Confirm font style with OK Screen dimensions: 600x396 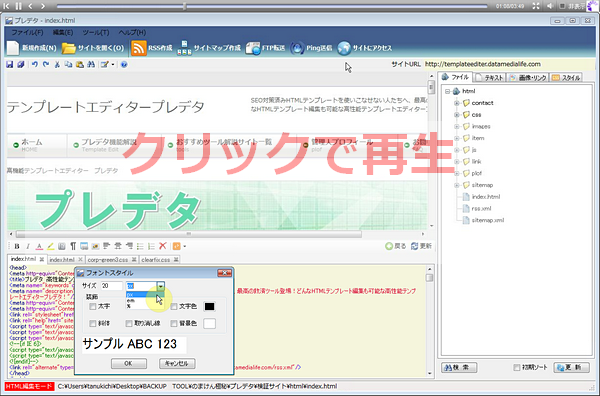pyautogui.click(x=129, y=363)
